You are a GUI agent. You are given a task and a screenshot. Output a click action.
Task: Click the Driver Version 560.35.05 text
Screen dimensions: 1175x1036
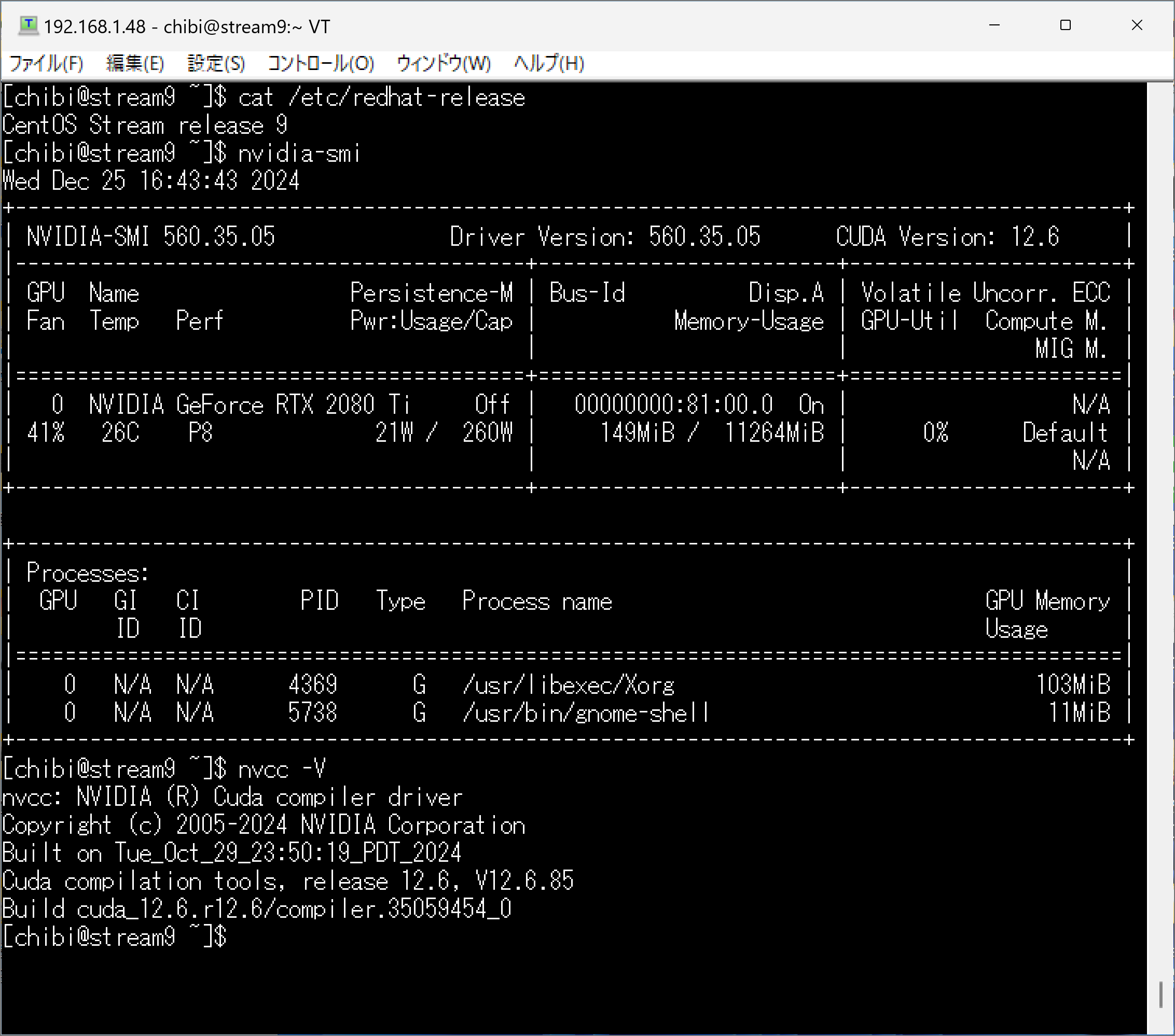coord(604,237)
